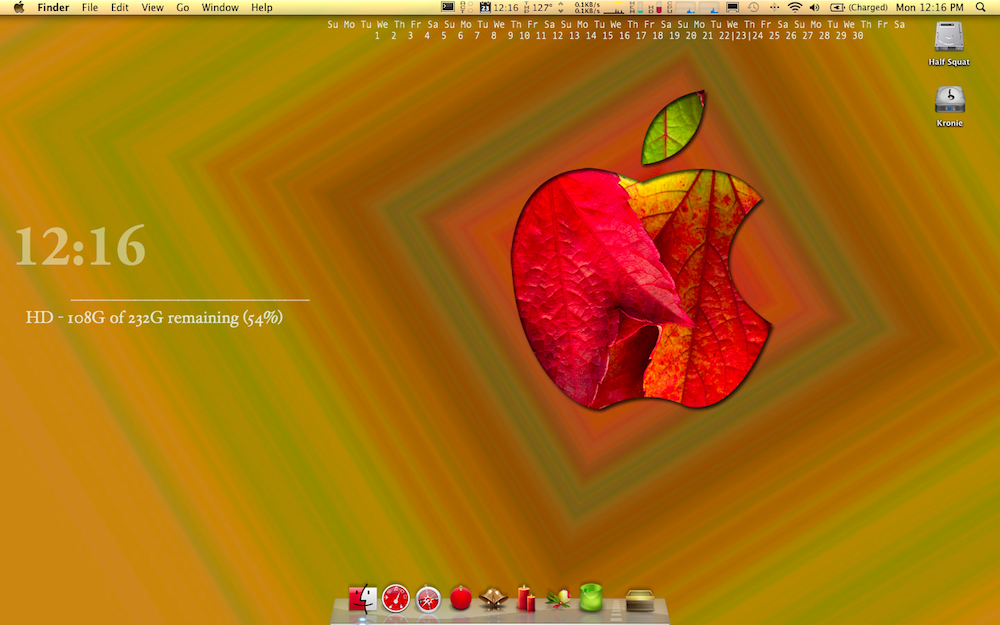Open the volume control icon
Screen dimensions: 1000x625
point(814,7)
